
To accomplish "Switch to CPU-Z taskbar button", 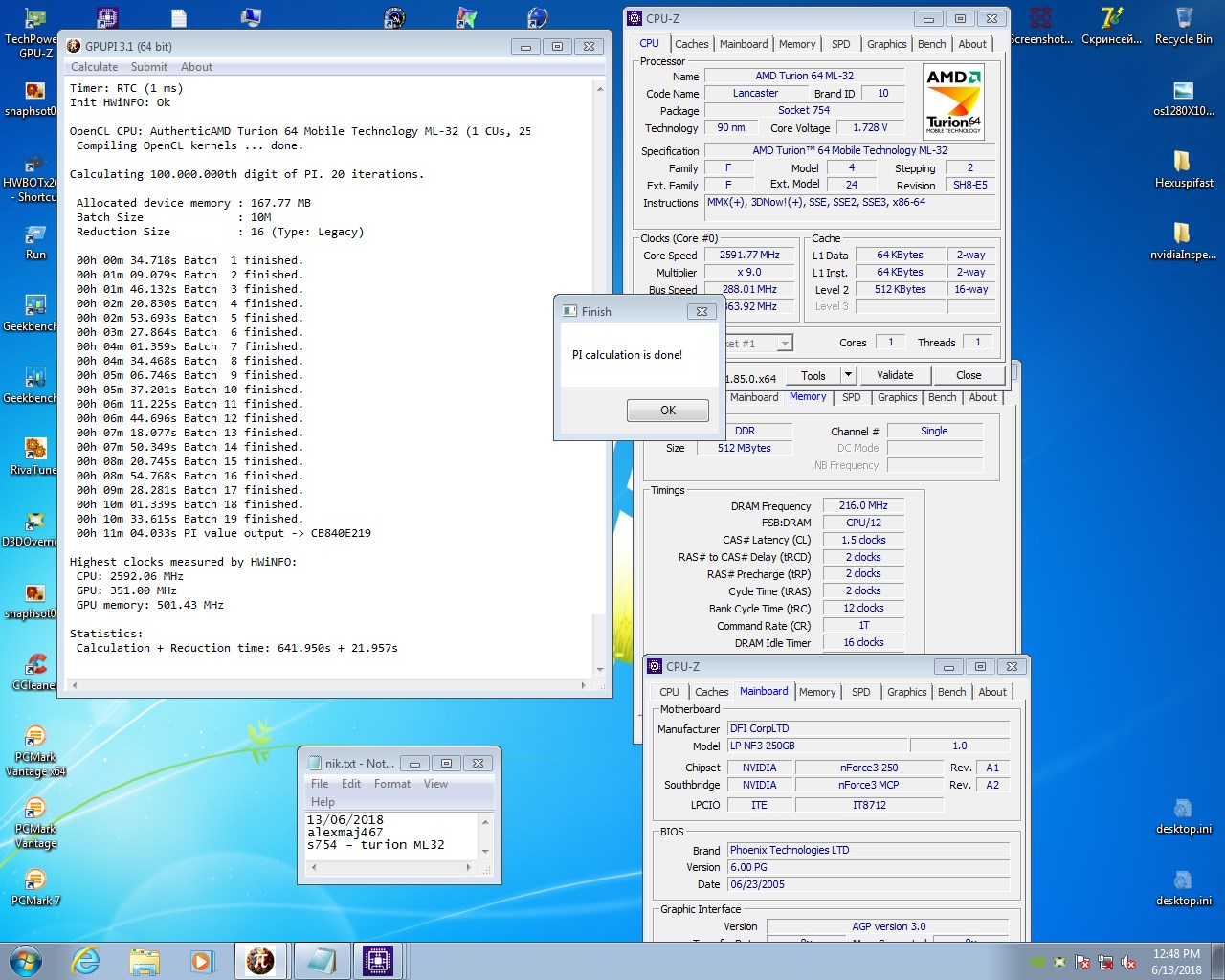I will [377, 961].
